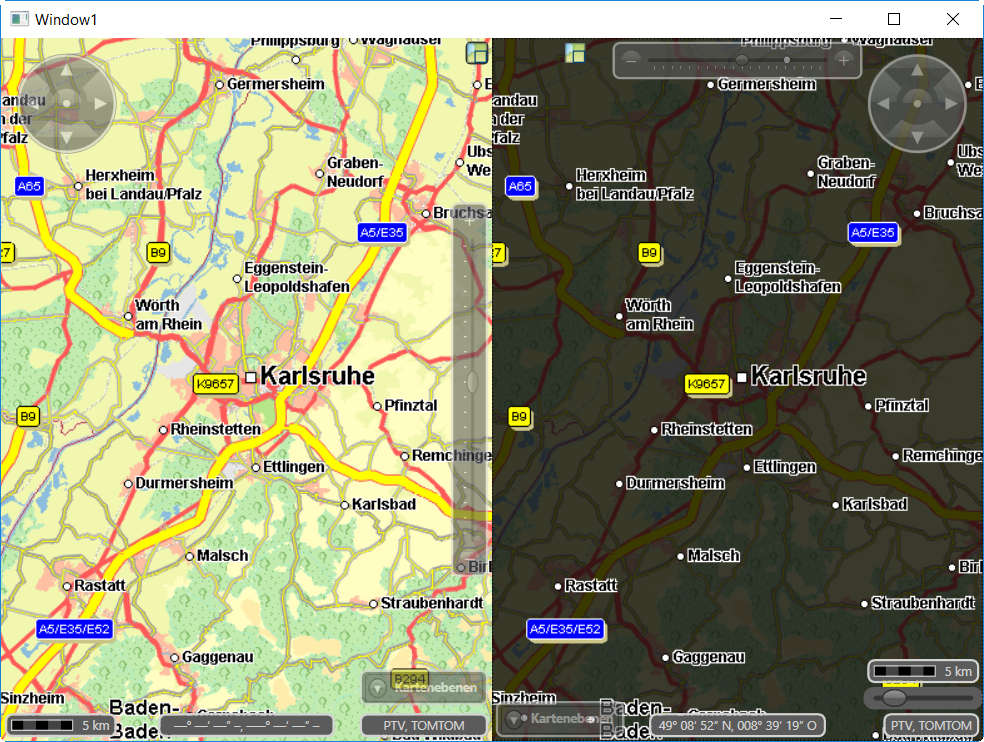Image resolution: width=984 pixels, height=742 pixels.
Task: Click the Karlsruhe city label on left map
Action: click(x=316, y=376)
